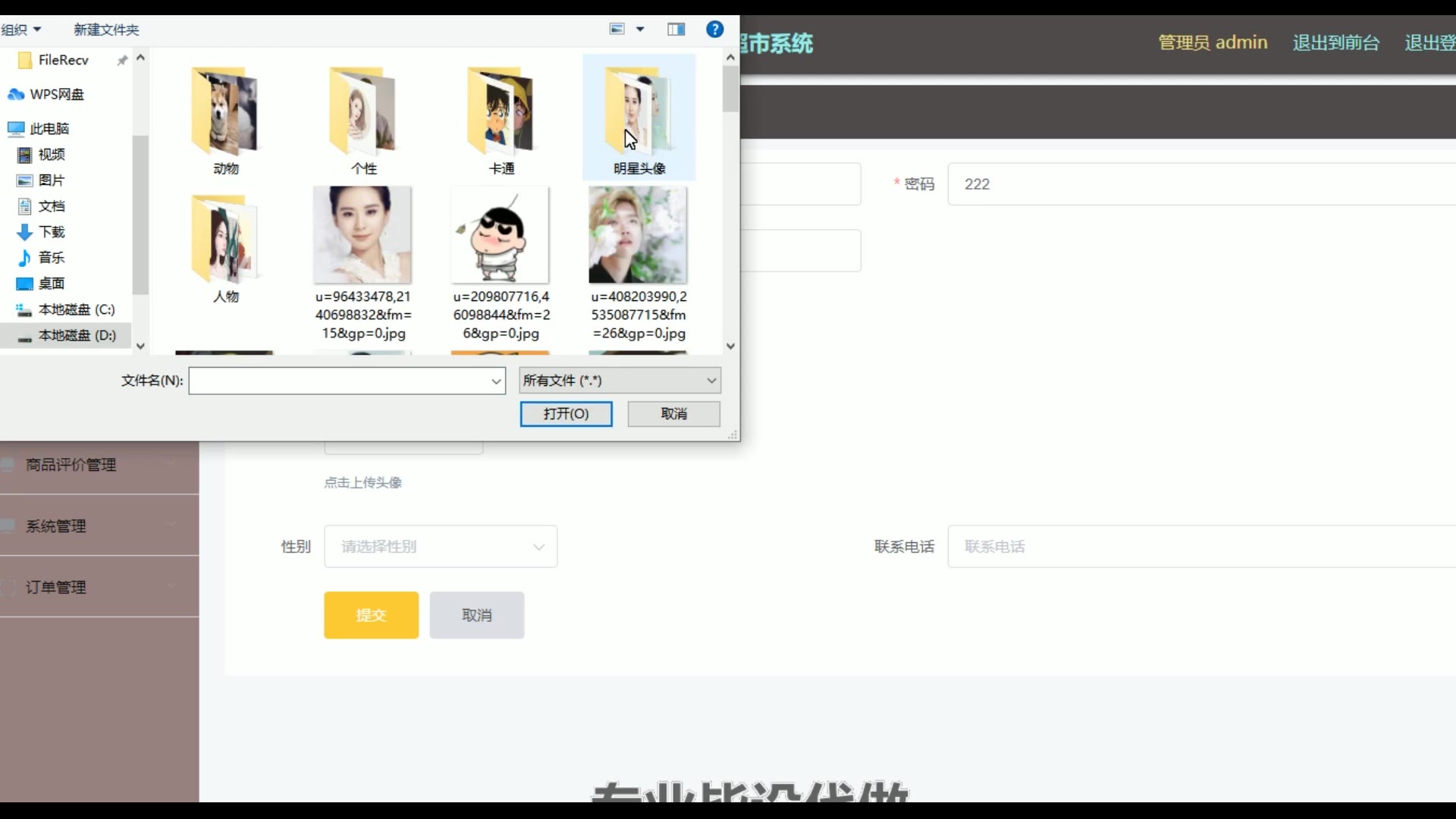Open the 下载 downloads location

click(x=51, y=232)
